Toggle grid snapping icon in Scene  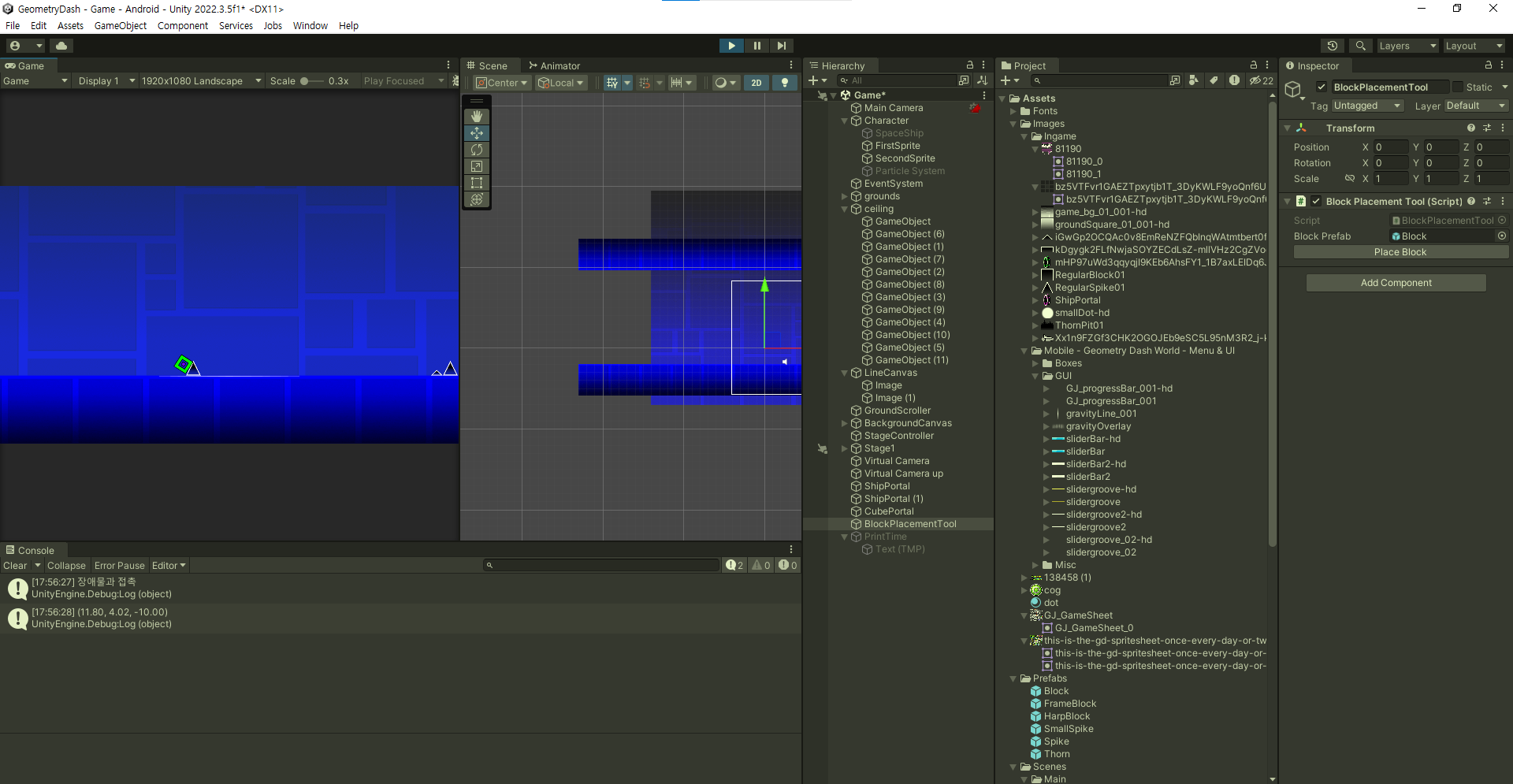tap(645, 82)
